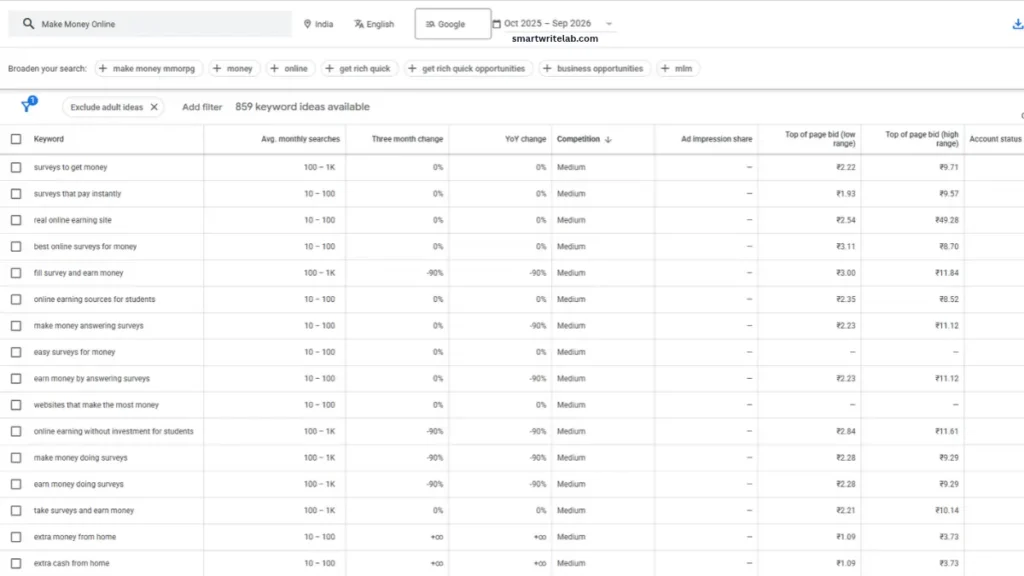Check 'extra money from home' row
1024x576 pixels.
(x=16, y=537)
